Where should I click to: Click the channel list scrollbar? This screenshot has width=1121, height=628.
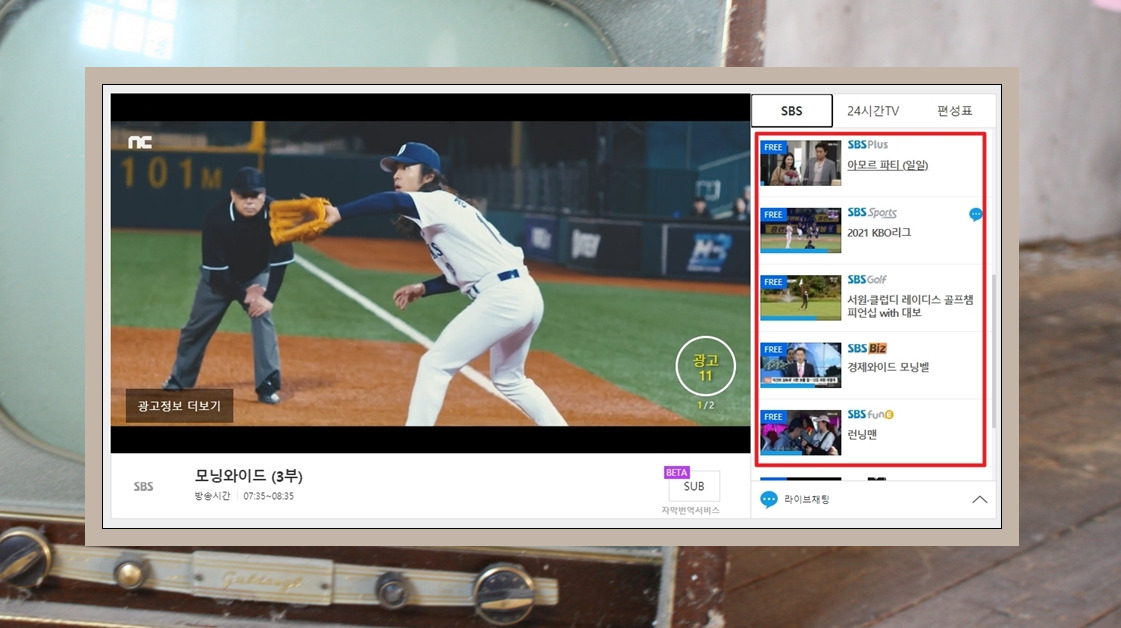[x=993, y=350]
